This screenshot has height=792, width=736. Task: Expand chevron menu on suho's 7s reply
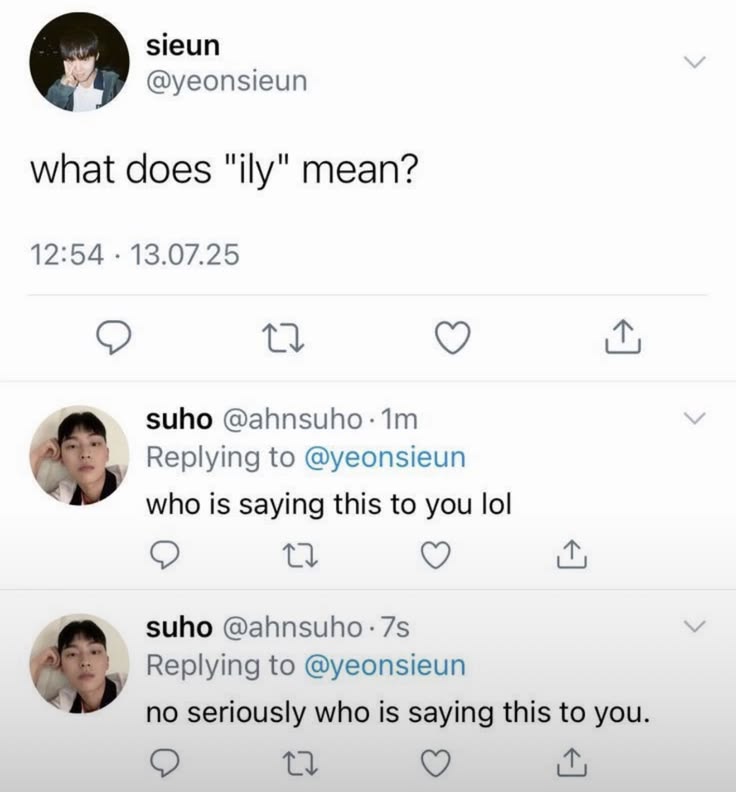(x=695, y=626)
